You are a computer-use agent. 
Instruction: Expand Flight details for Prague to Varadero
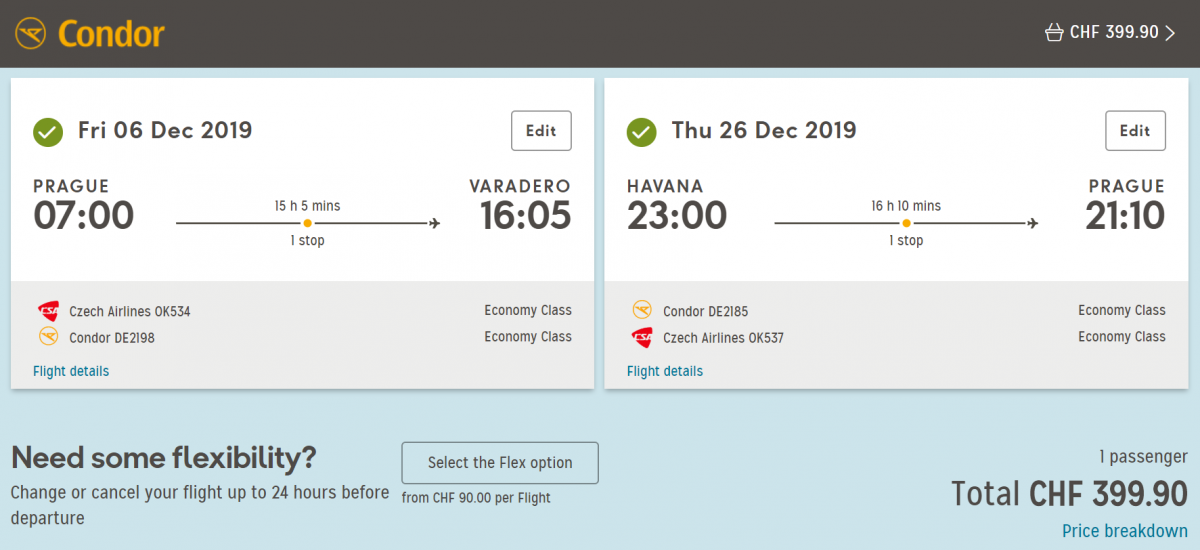point(71,371)
